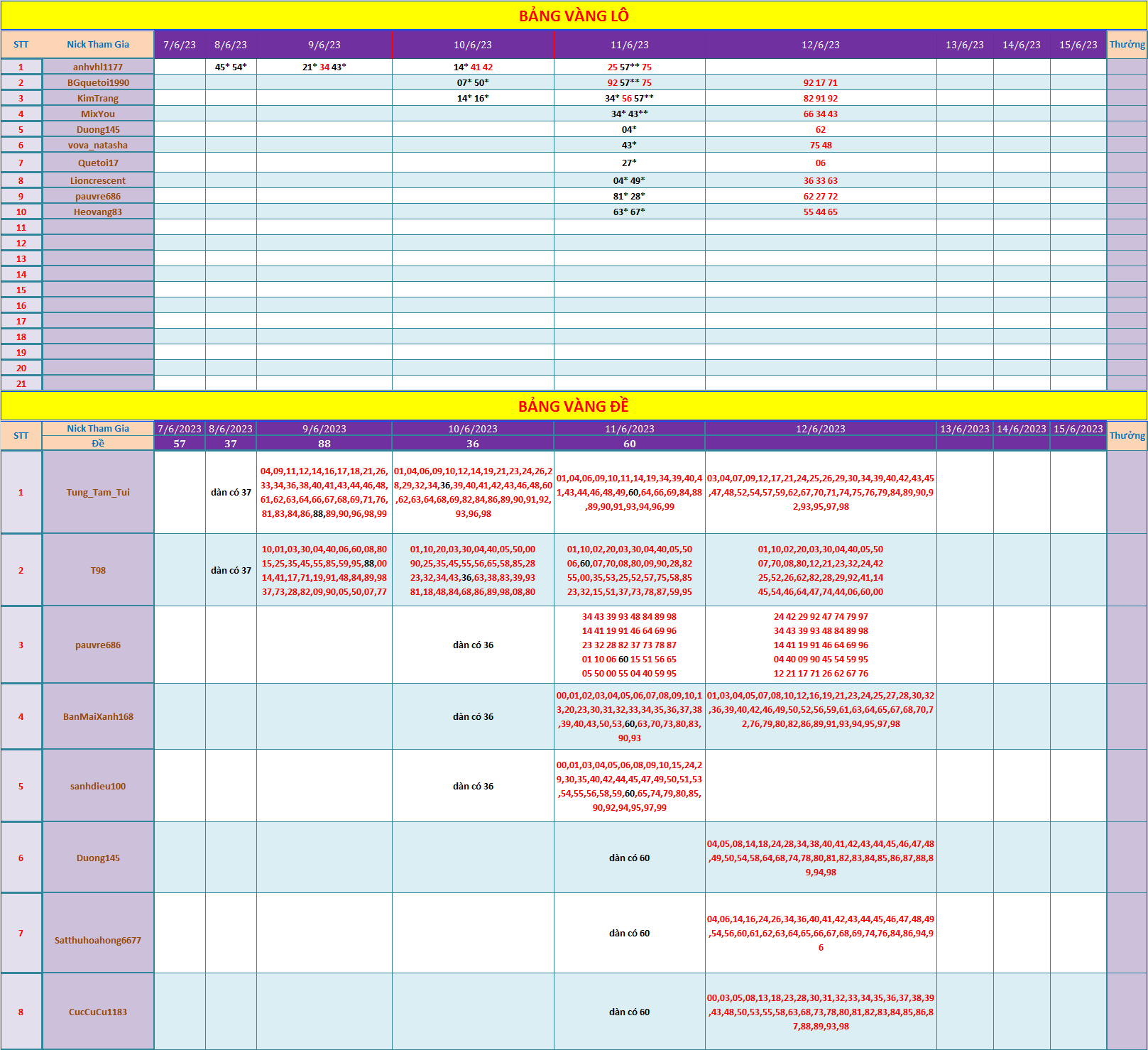Click the vova_natasha nickname cell
Screen dimensions: 1148x1050
pyautogui.click(x=98, y=145)
